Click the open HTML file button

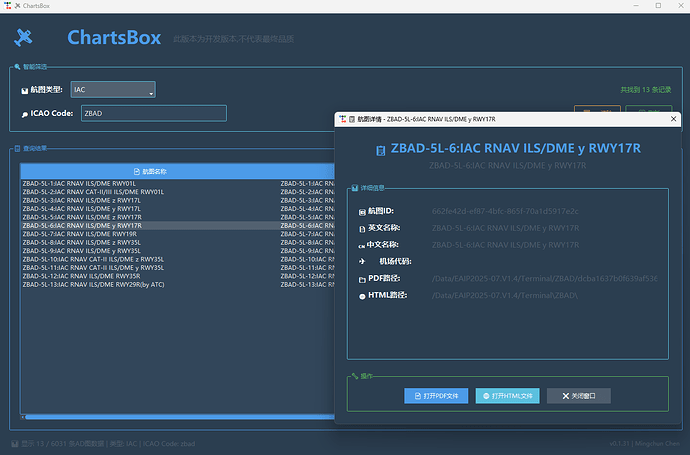coord(507,396)
